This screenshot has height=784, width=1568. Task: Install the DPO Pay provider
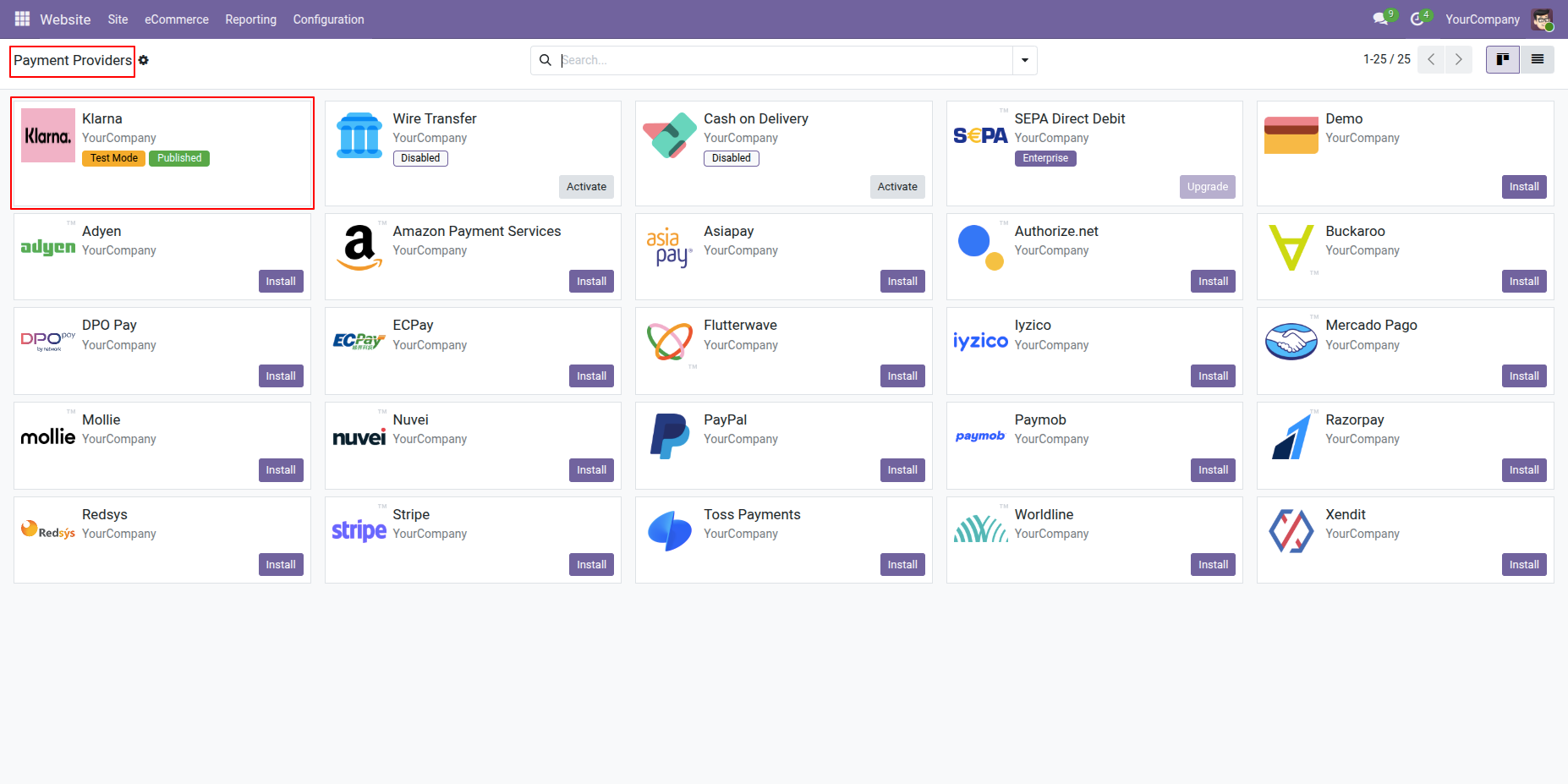[281, 376]
